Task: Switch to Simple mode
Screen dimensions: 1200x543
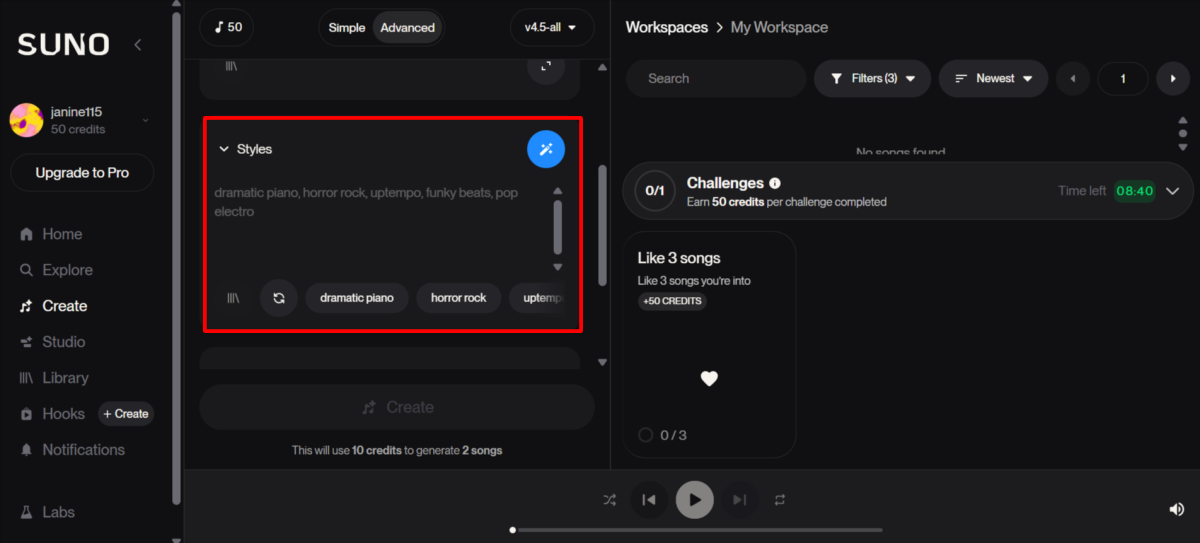Action: [x=347, y=27]
